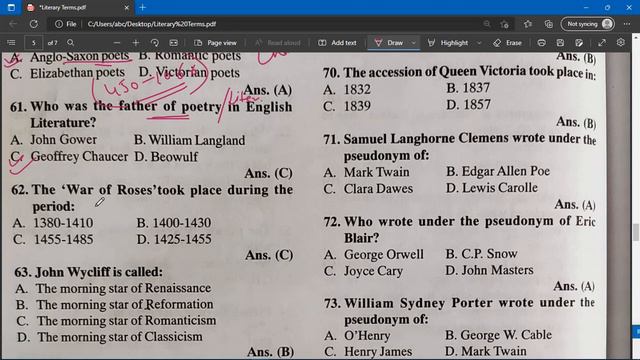The width and height of the screenshot is (640, 360).
Task: Click the page number field showing 5
Action: pyautogui.click(x=34, y=42)
